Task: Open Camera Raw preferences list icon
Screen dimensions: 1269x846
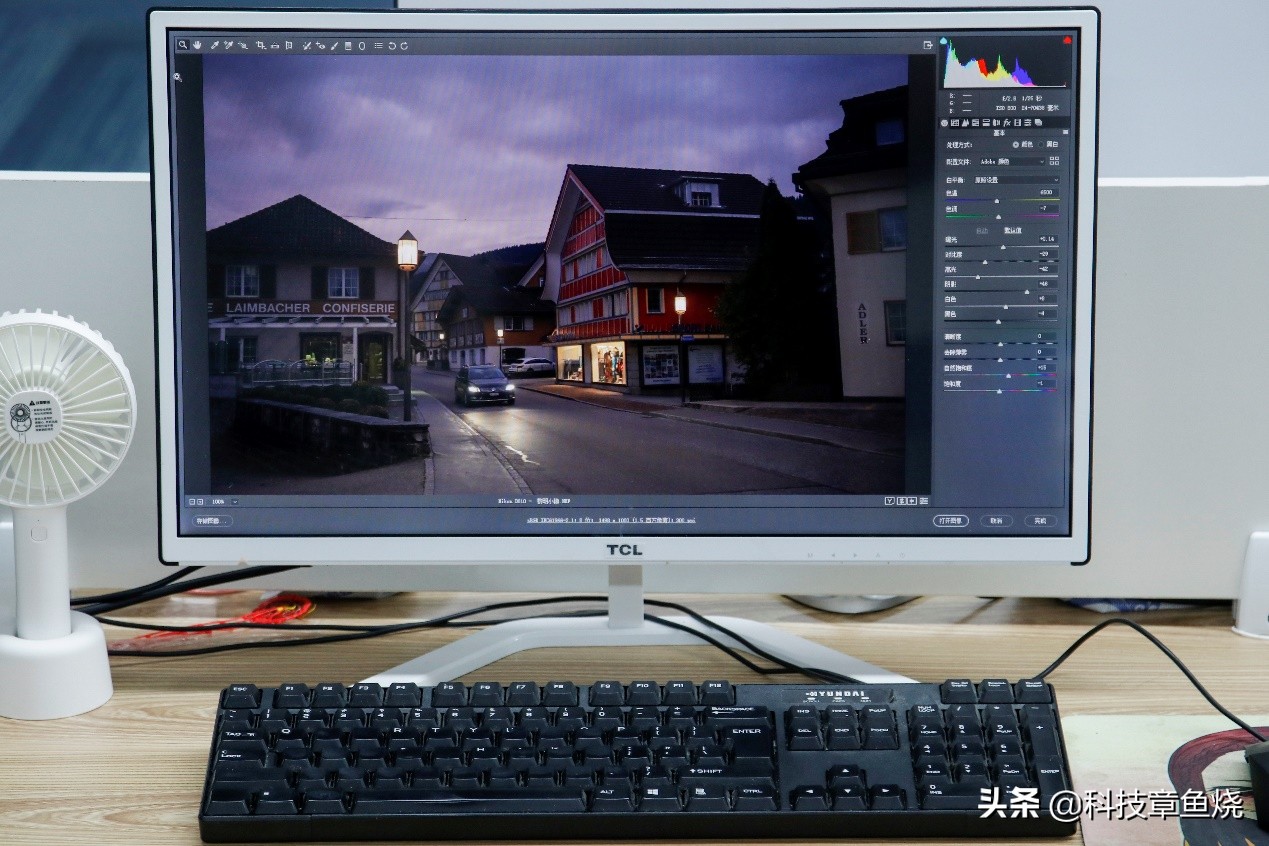Action: pyautogui.click(x=378, y=45)
